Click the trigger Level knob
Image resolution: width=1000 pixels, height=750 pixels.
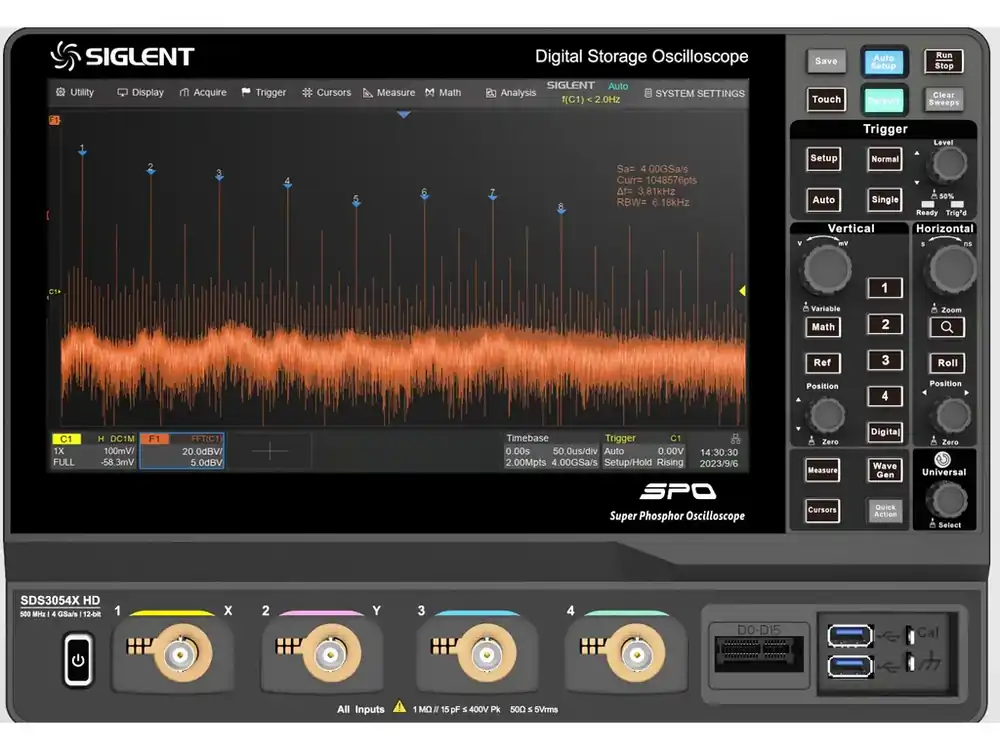coord(948,165)
